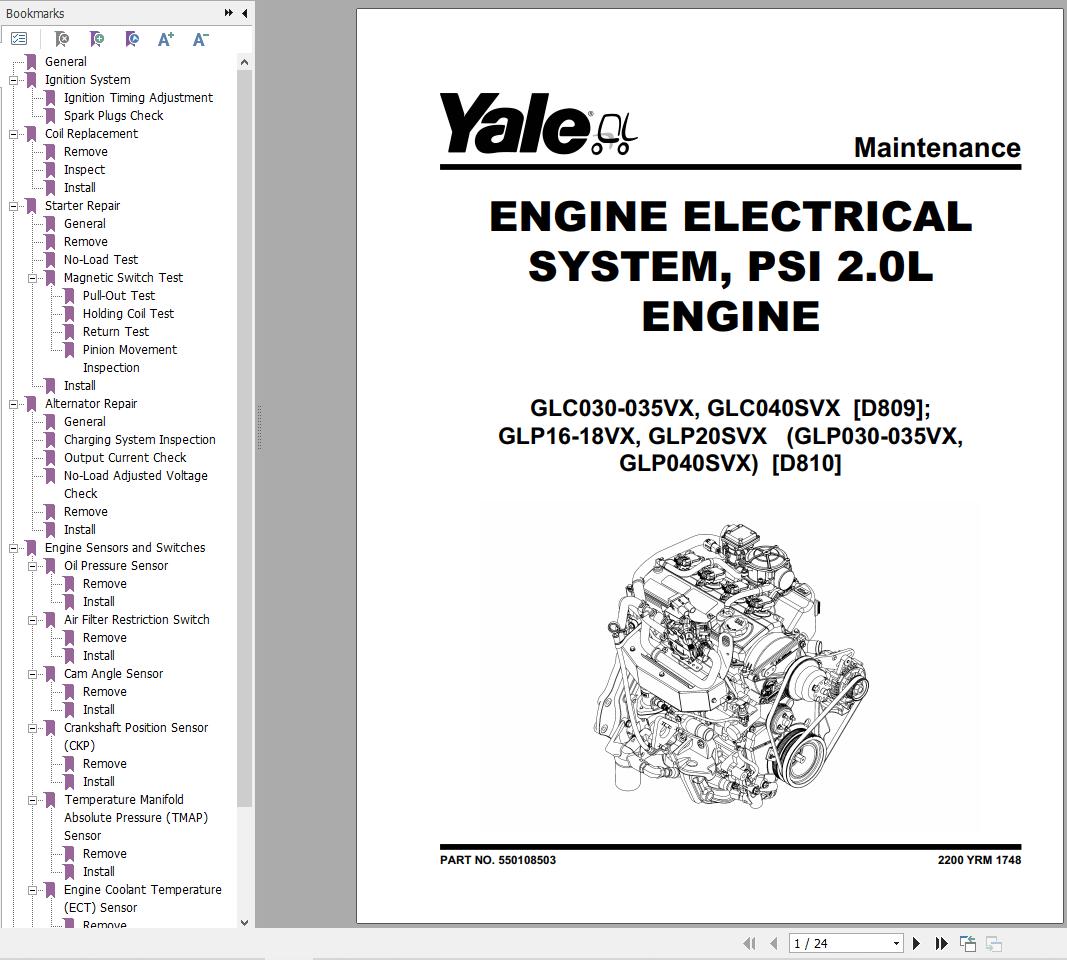The height and width of the screenshot is (960, 1067).
Task: Go to previous page arrow
Action: [774, 944]
